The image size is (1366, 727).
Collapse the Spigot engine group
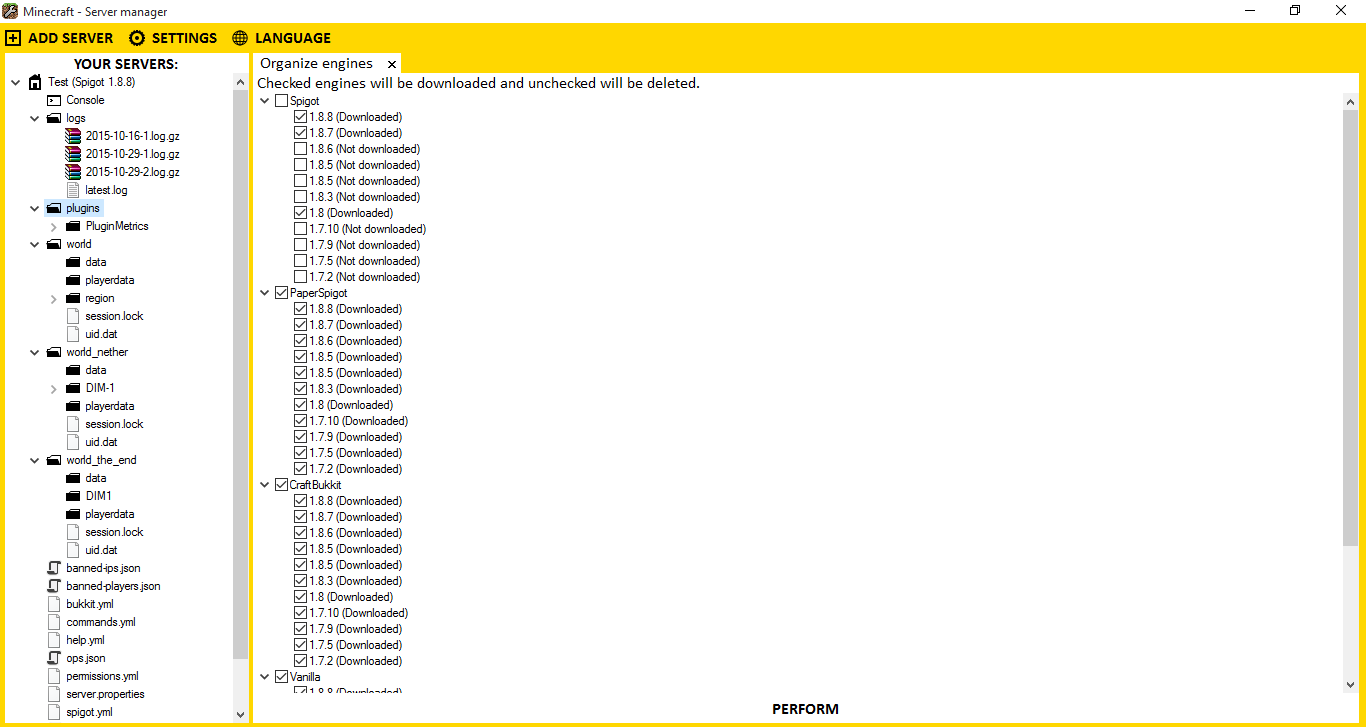click(264, 101)
